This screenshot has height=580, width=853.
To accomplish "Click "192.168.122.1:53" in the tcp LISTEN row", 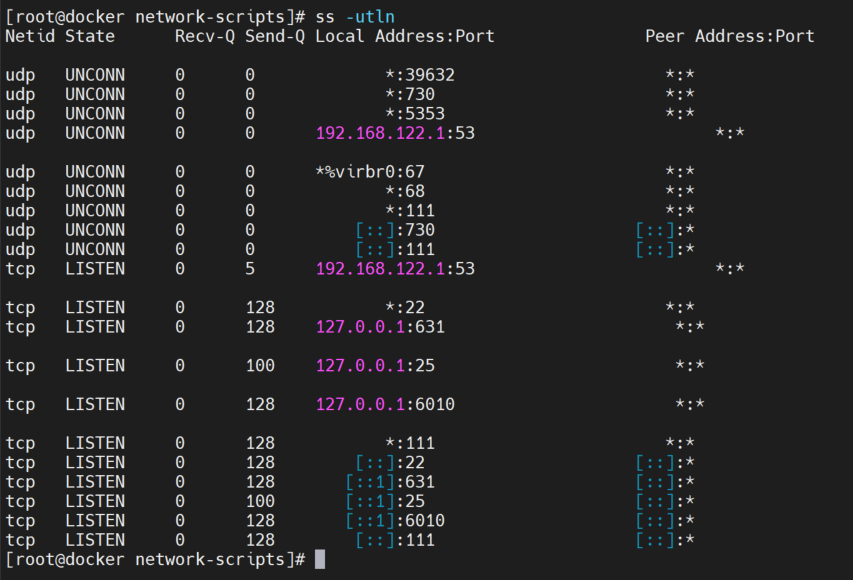I will (395, 269).
